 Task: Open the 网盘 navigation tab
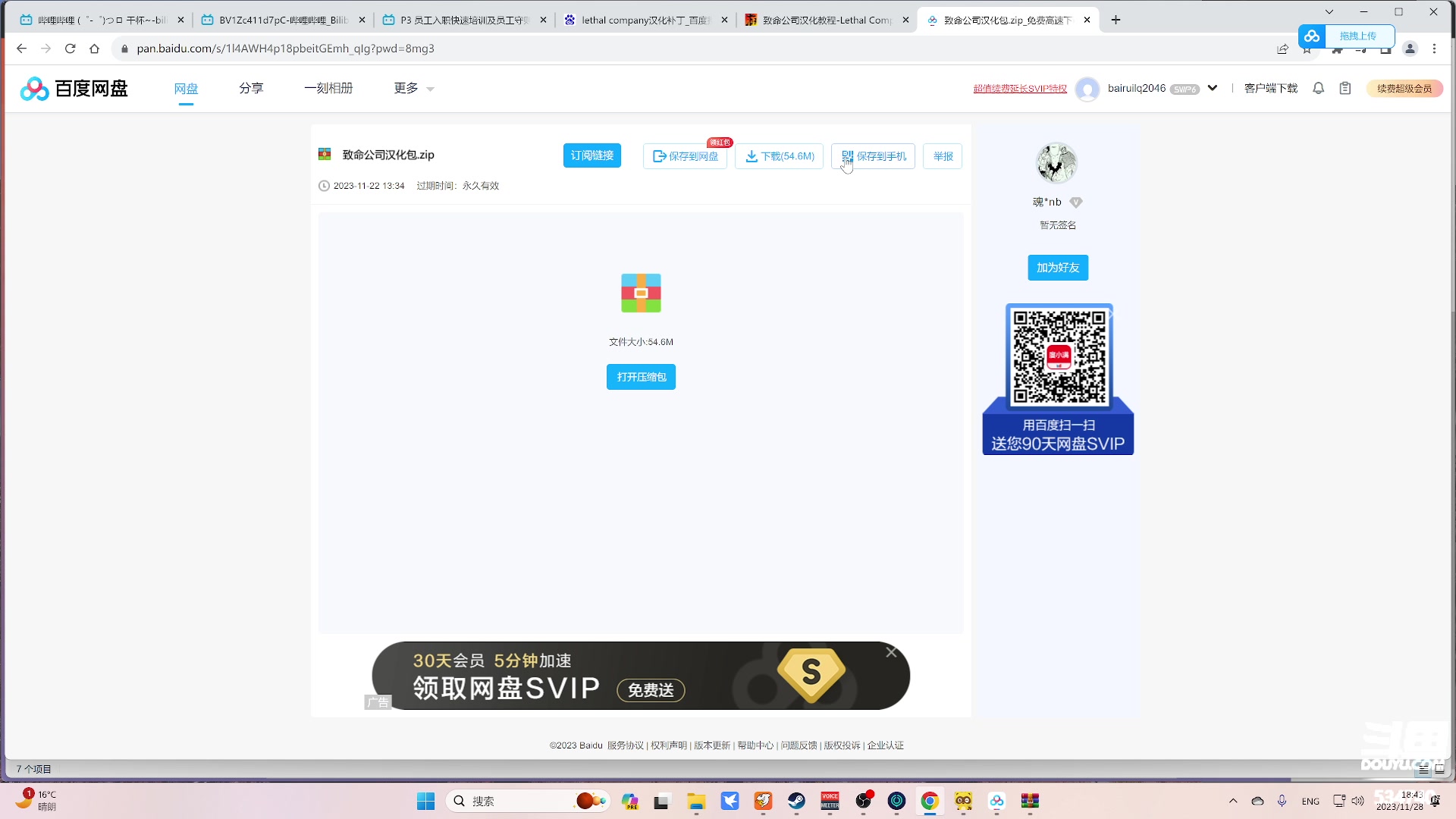(x=186, y=89)
